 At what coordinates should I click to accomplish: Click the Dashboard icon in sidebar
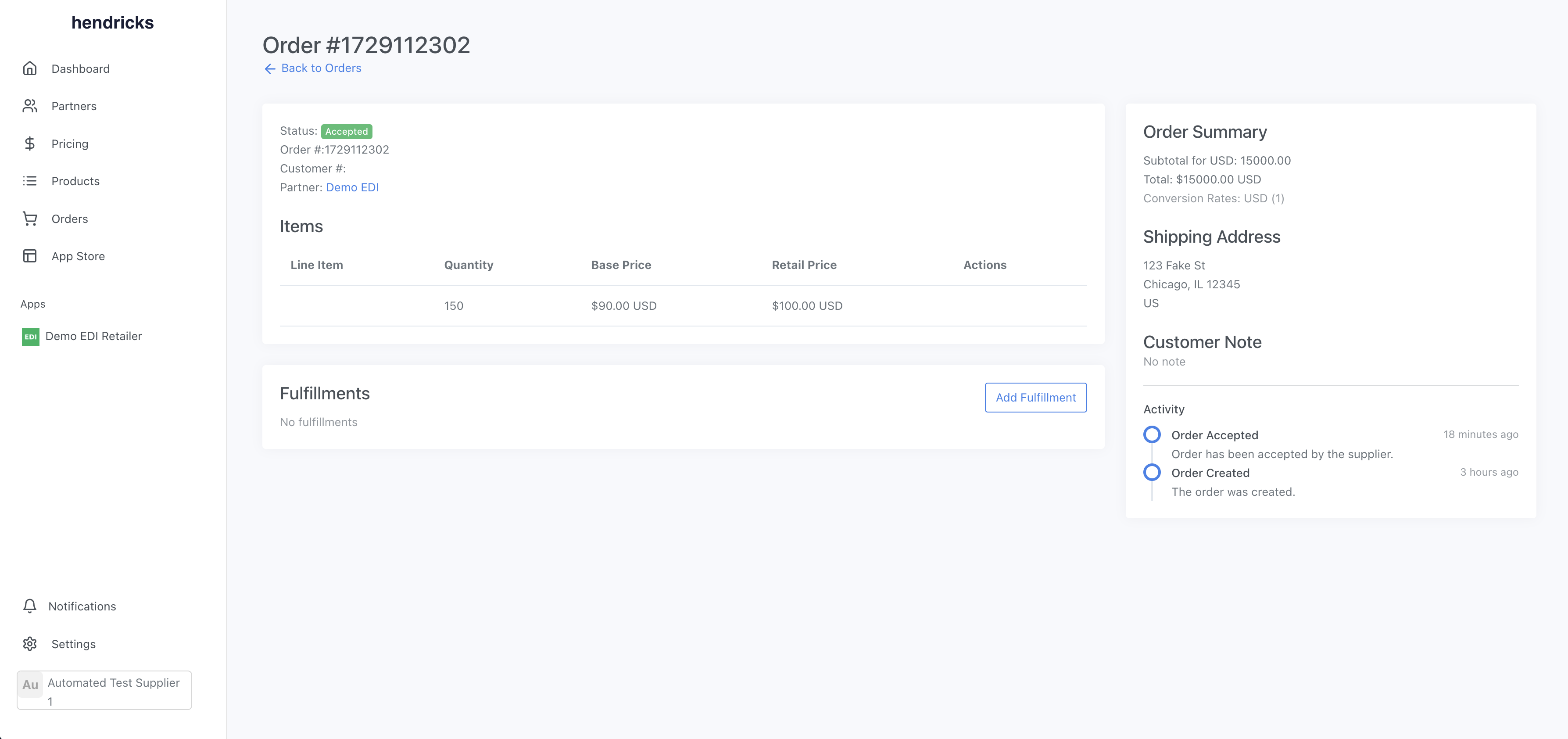point(30,68)
